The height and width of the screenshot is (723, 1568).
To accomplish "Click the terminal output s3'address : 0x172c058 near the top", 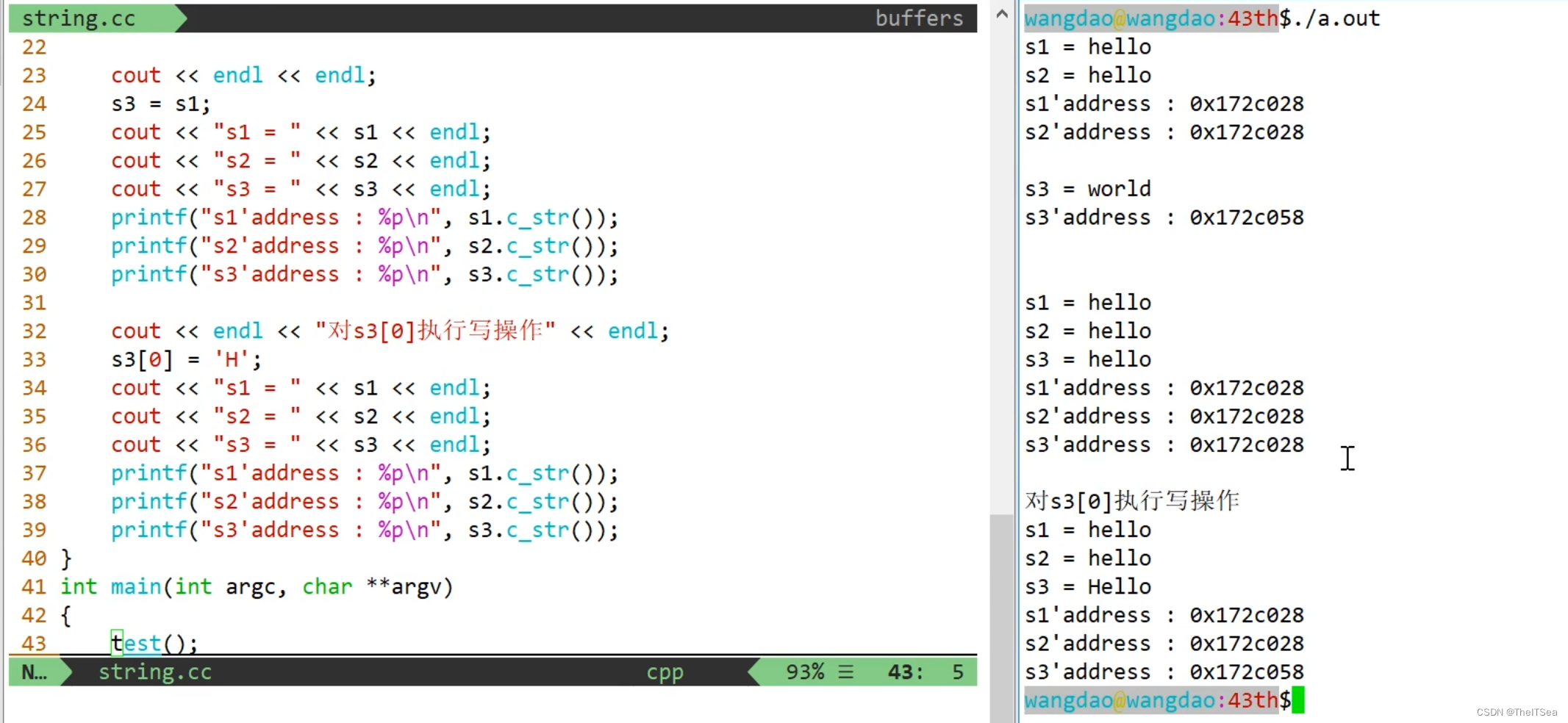I will click(1164, 217).
